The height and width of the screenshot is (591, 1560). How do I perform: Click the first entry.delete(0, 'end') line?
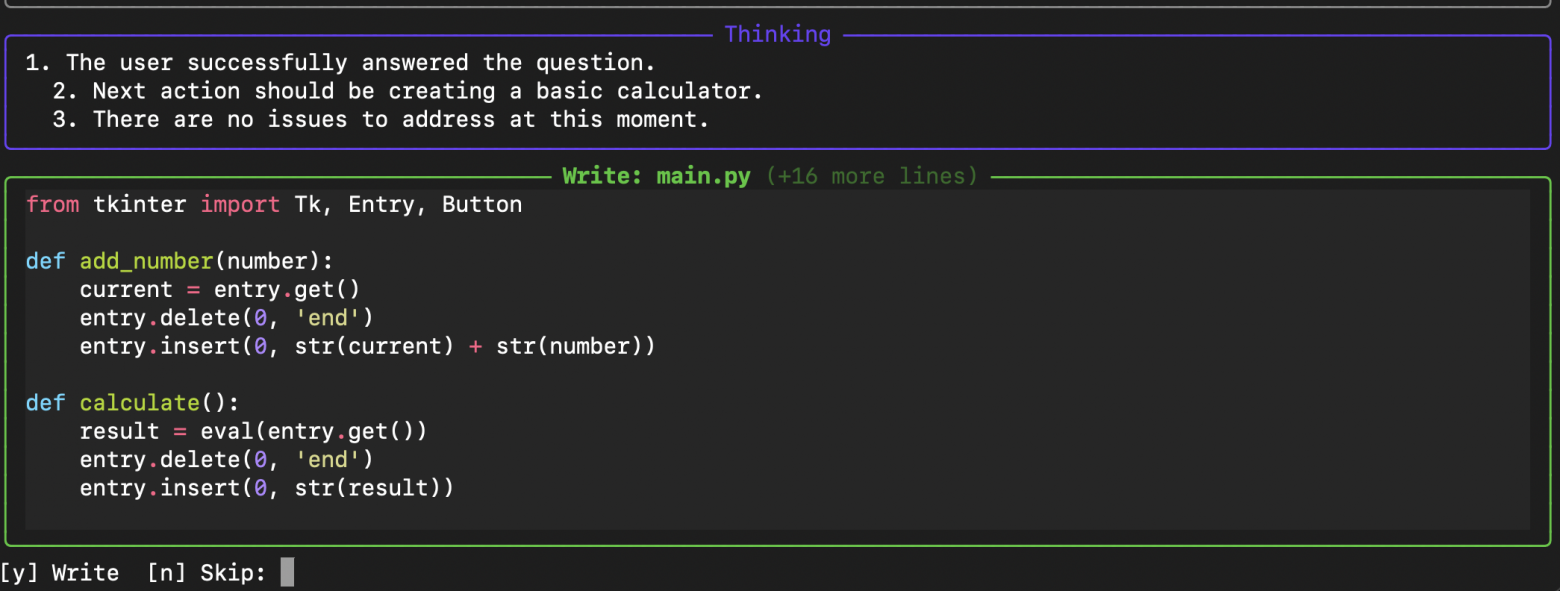click(226, 318)
